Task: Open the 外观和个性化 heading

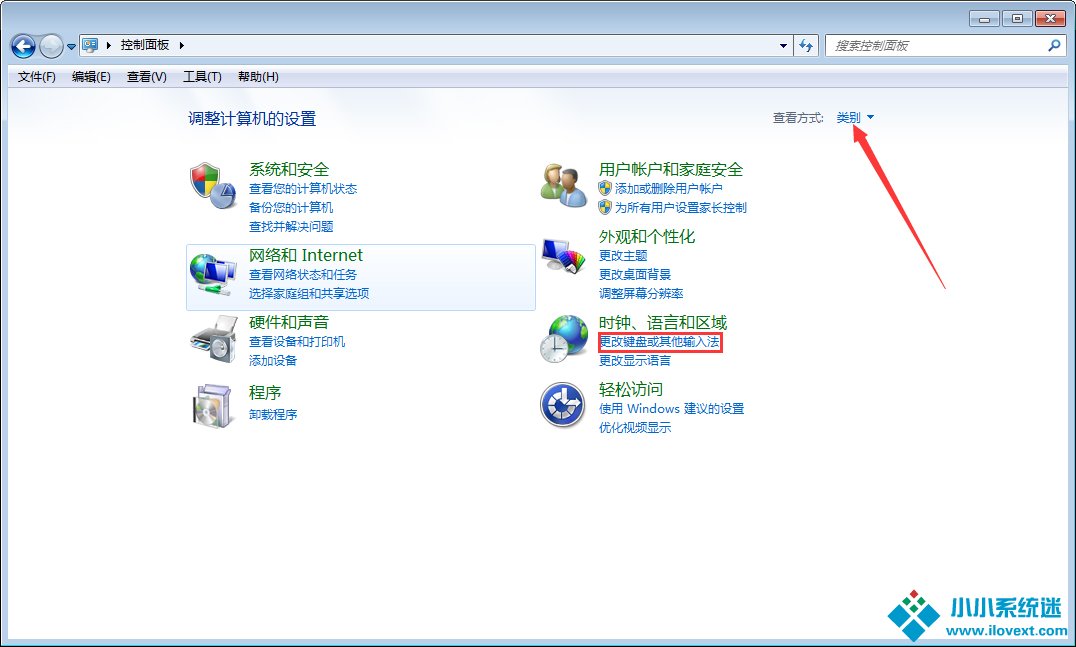Action: pyautogui.click(x=647, y=237)
